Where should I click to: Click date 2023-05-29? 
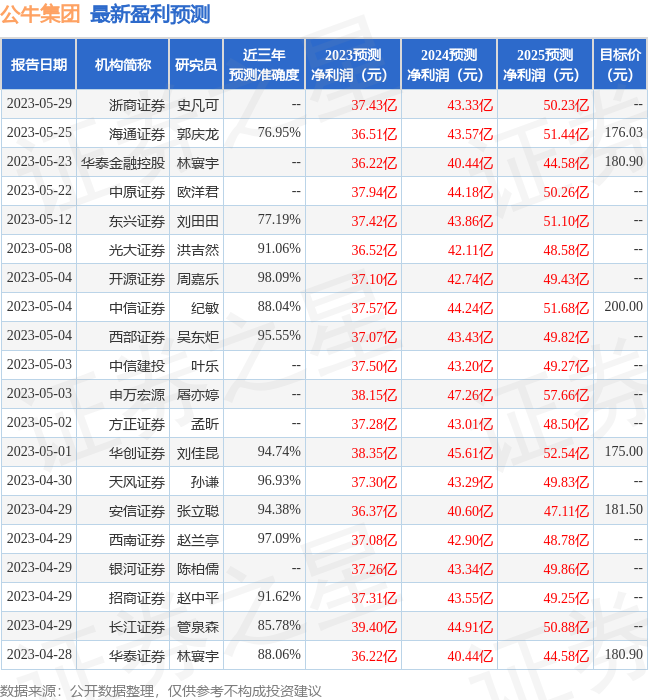[39, 104]
